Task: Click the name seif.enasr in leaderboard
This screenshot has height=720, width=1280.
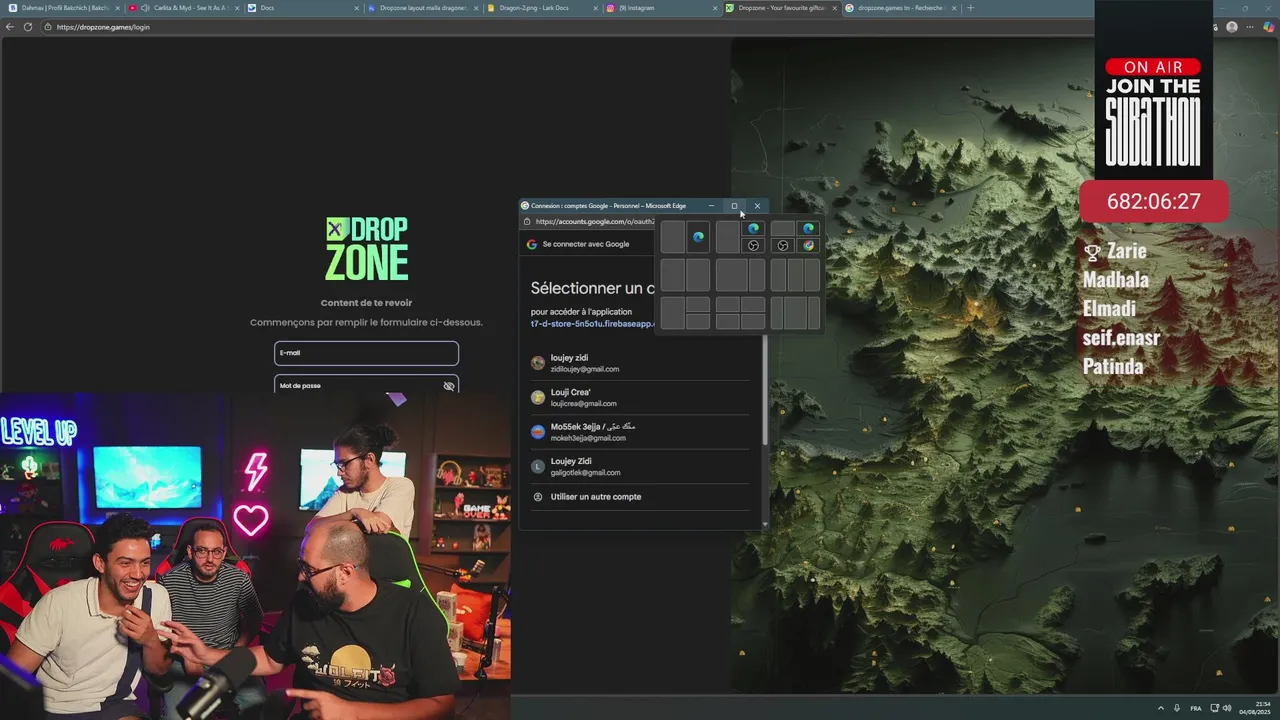Action: pos(1121,338)
